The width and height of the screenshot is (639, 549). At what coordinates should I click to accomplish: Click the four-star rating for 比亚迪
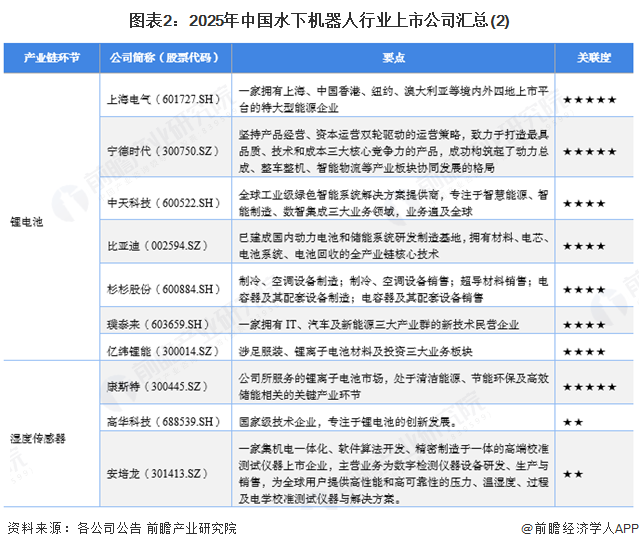584,246
